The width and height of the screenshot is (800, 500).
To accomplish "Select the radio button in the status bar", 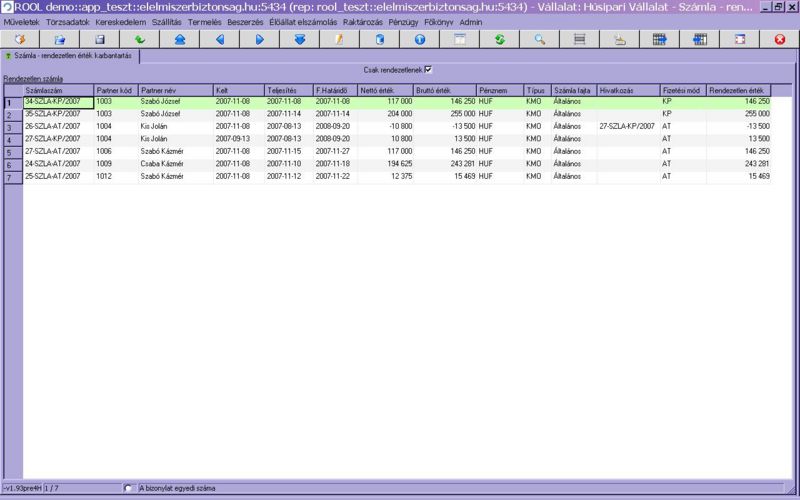I will 128,488.
